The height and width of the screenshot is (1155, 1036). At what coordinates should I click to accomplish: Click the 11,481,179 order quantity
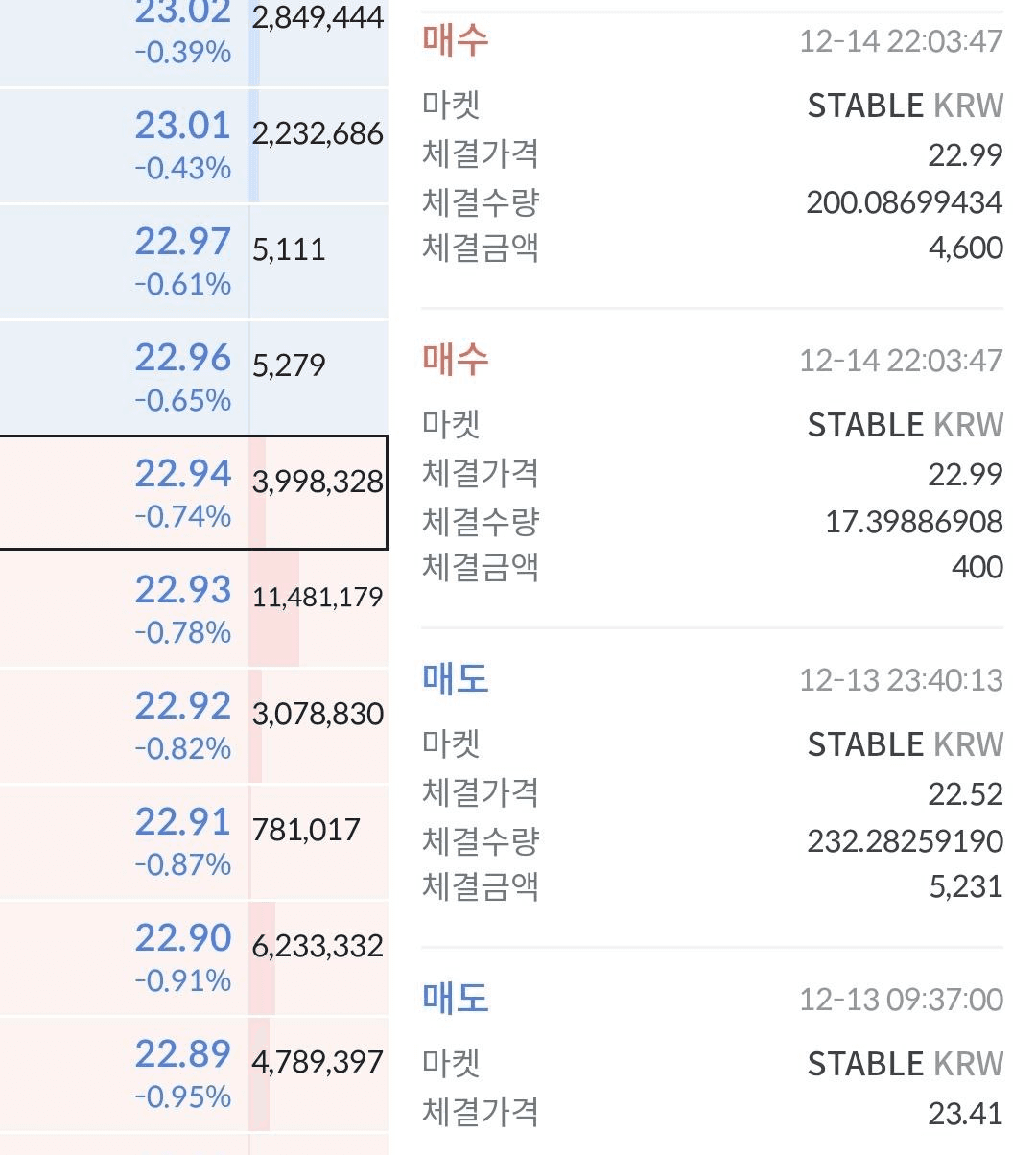(318, 597)
